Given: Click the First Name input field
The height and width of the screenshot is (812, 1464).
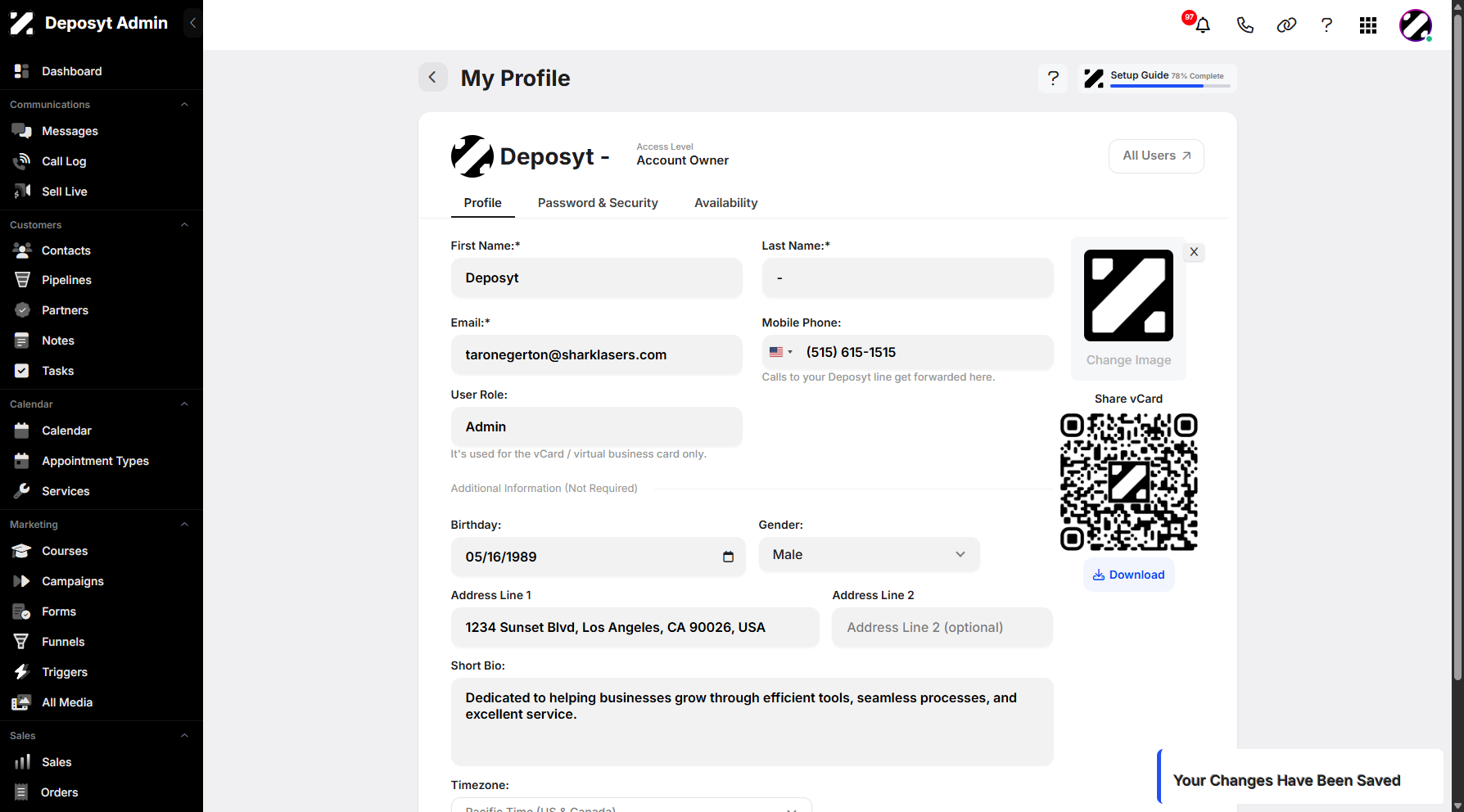Looking at the screenshot, I should click(596, 278).
